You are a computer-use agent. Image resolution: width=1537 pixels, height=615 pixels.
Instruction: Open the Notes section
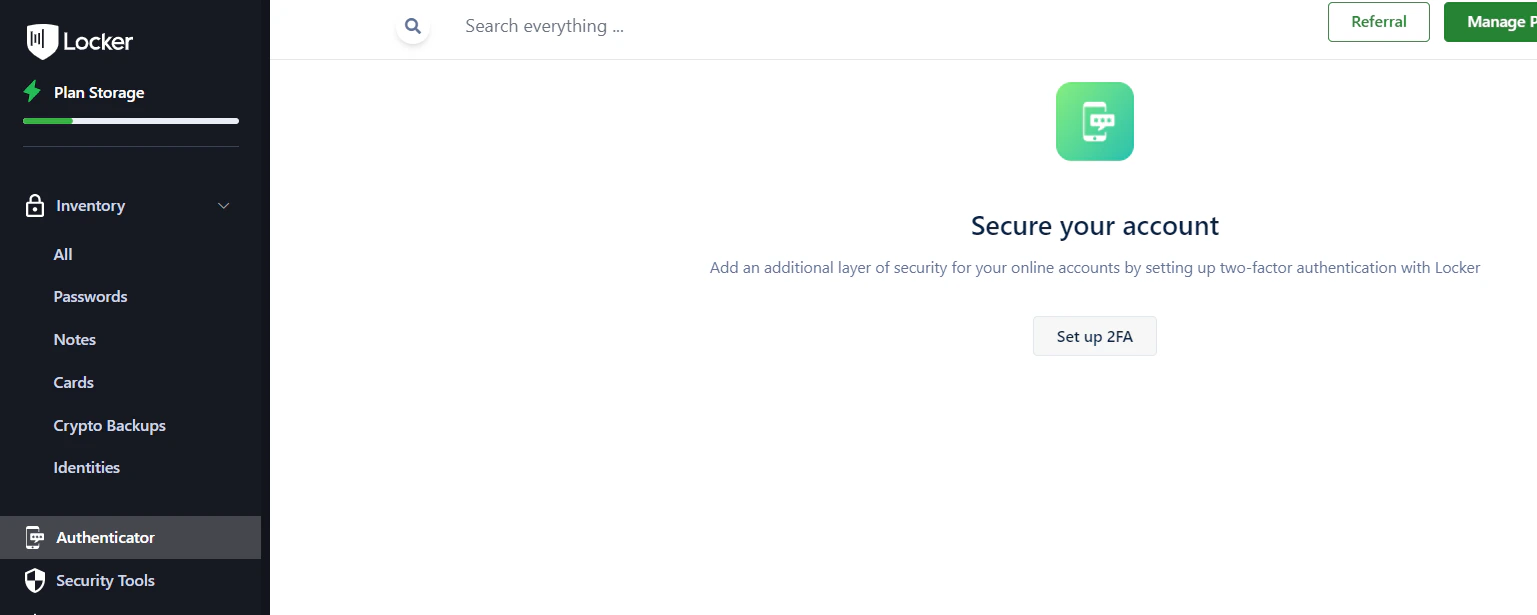click(x=74, y=339)
